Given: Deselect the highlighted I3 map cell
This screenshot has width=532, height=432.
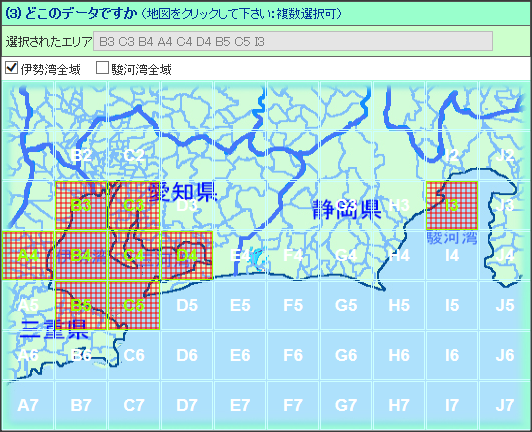Looking at the screenshot, I should coord(452,205).
